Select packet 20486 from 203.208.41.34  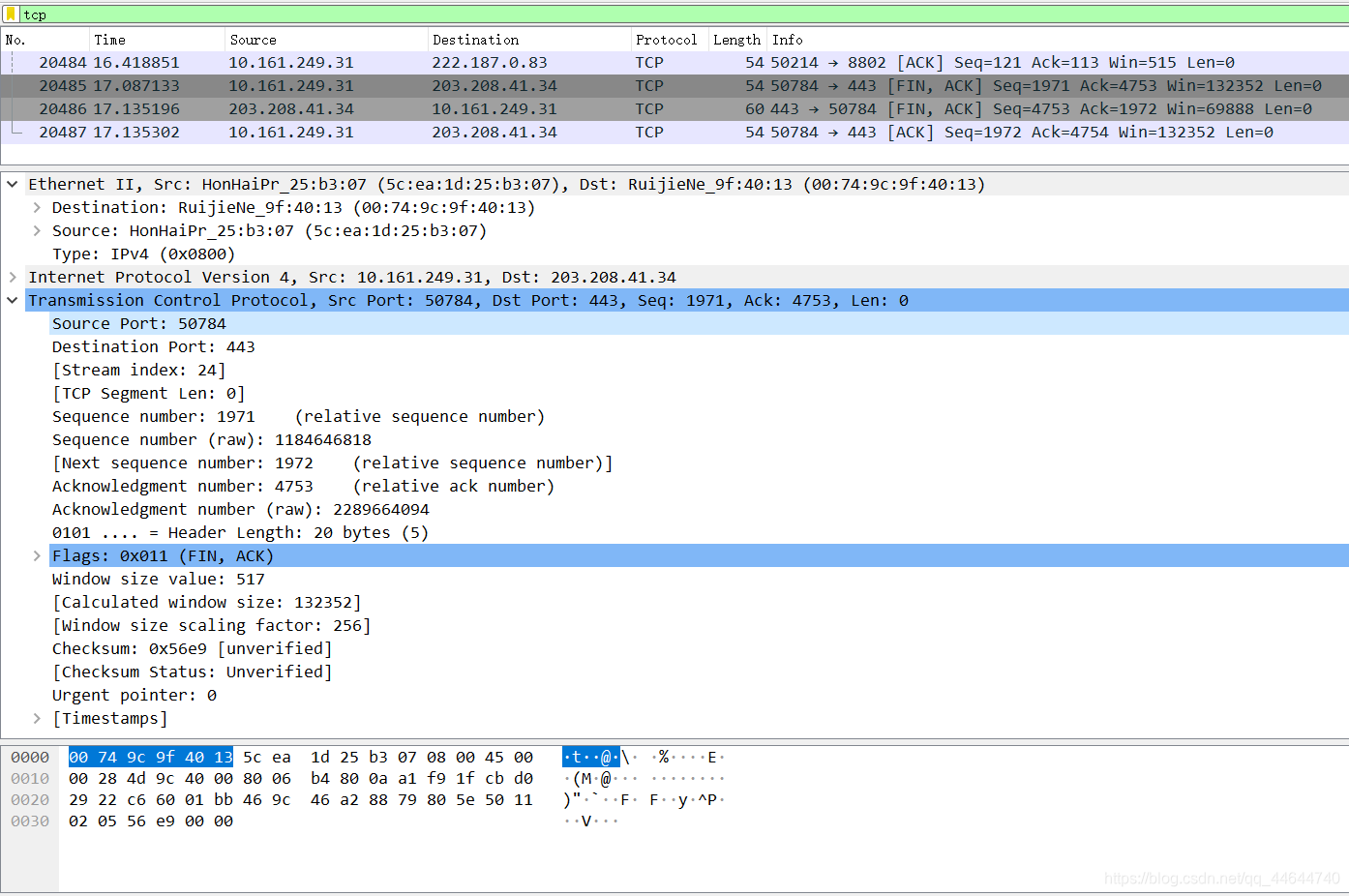(x=674, y=109)
